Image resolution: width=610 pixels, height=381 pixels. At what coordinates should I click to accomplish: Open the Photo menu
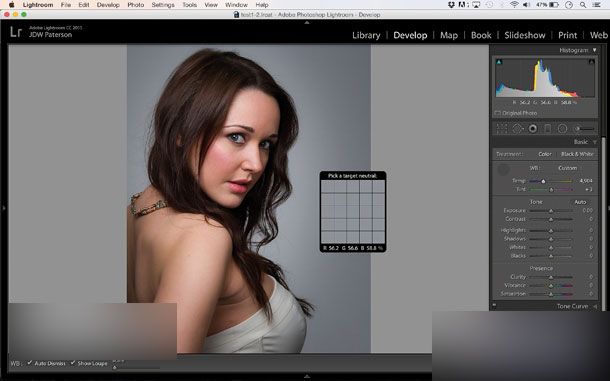[136, 5]
